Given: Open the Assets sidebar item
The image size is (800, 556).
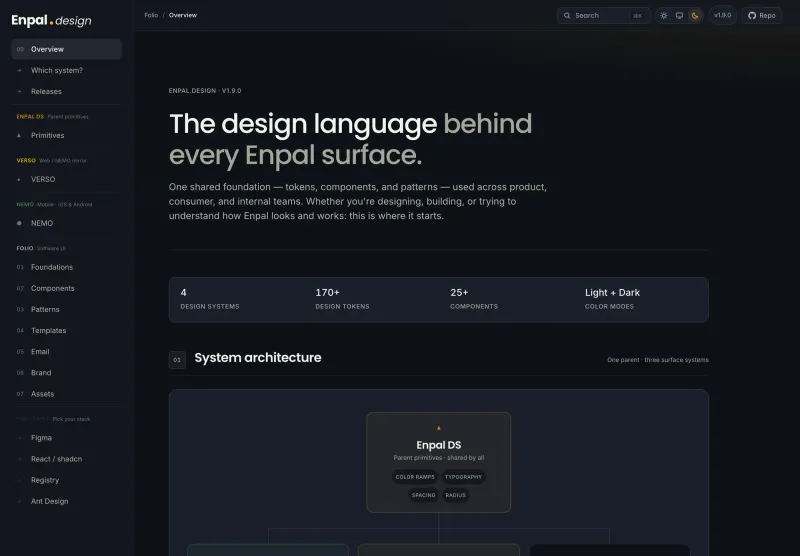Looking at the screenshot, I should click(66, 394).
